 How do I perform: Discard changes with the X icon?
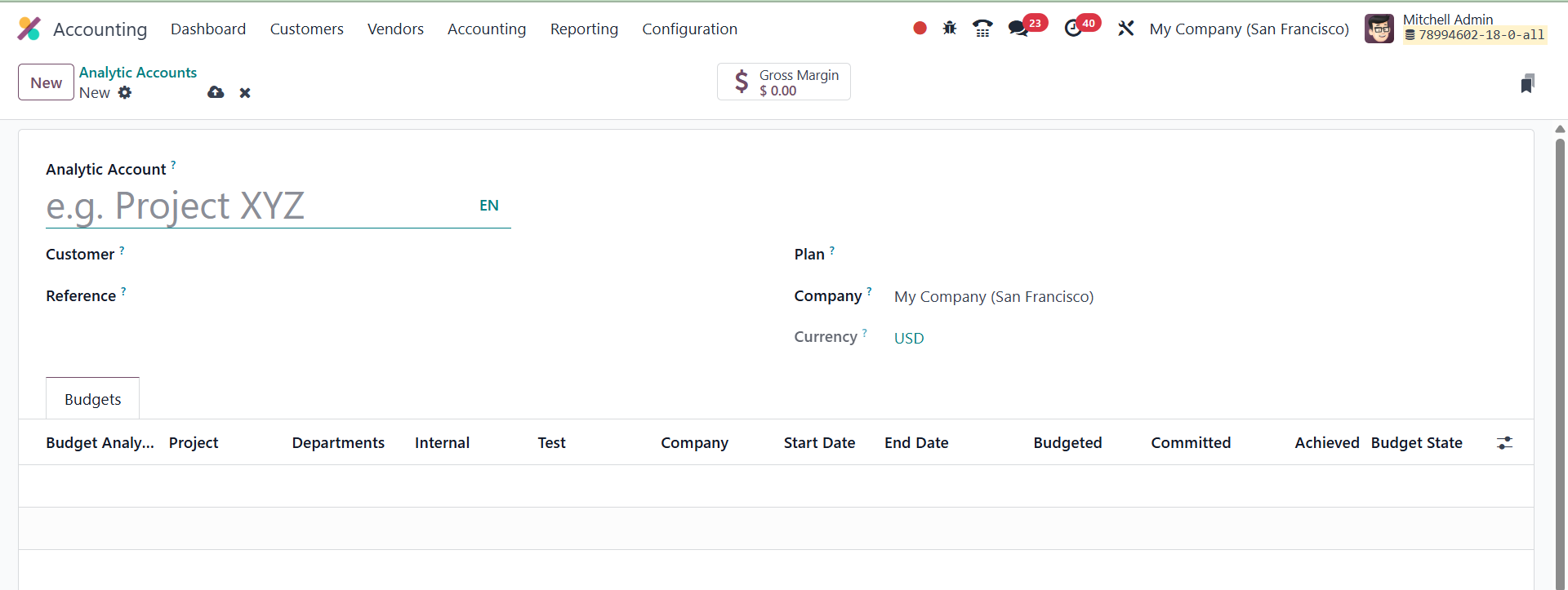(245, 93)
